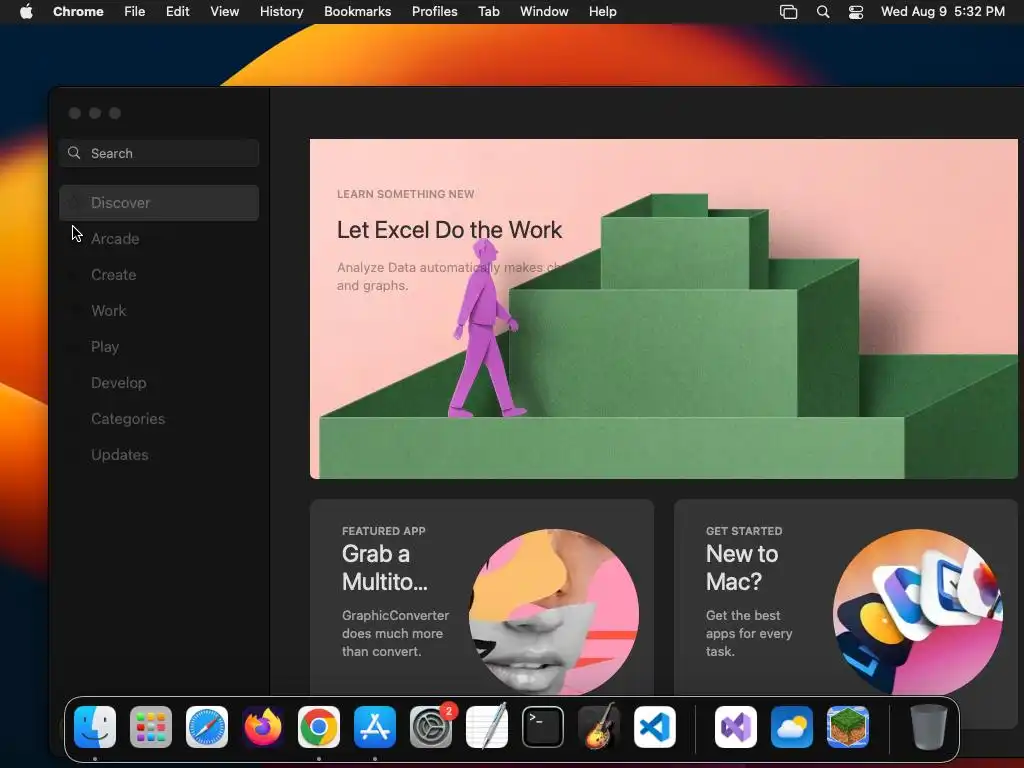1024x768 pixels.
Task: Open the Apple menu
Action: click(x=26, y=12)
